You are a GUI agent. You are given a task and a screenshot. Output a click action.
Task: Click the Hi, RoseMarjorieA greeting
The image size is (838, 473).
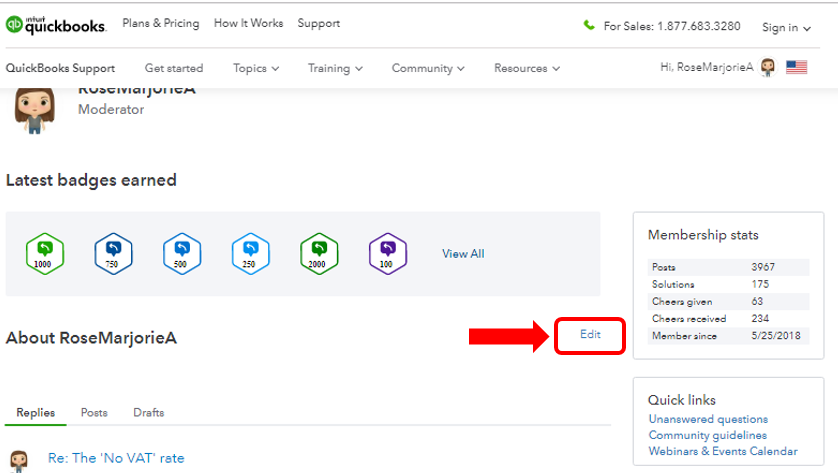click(707, 67)
